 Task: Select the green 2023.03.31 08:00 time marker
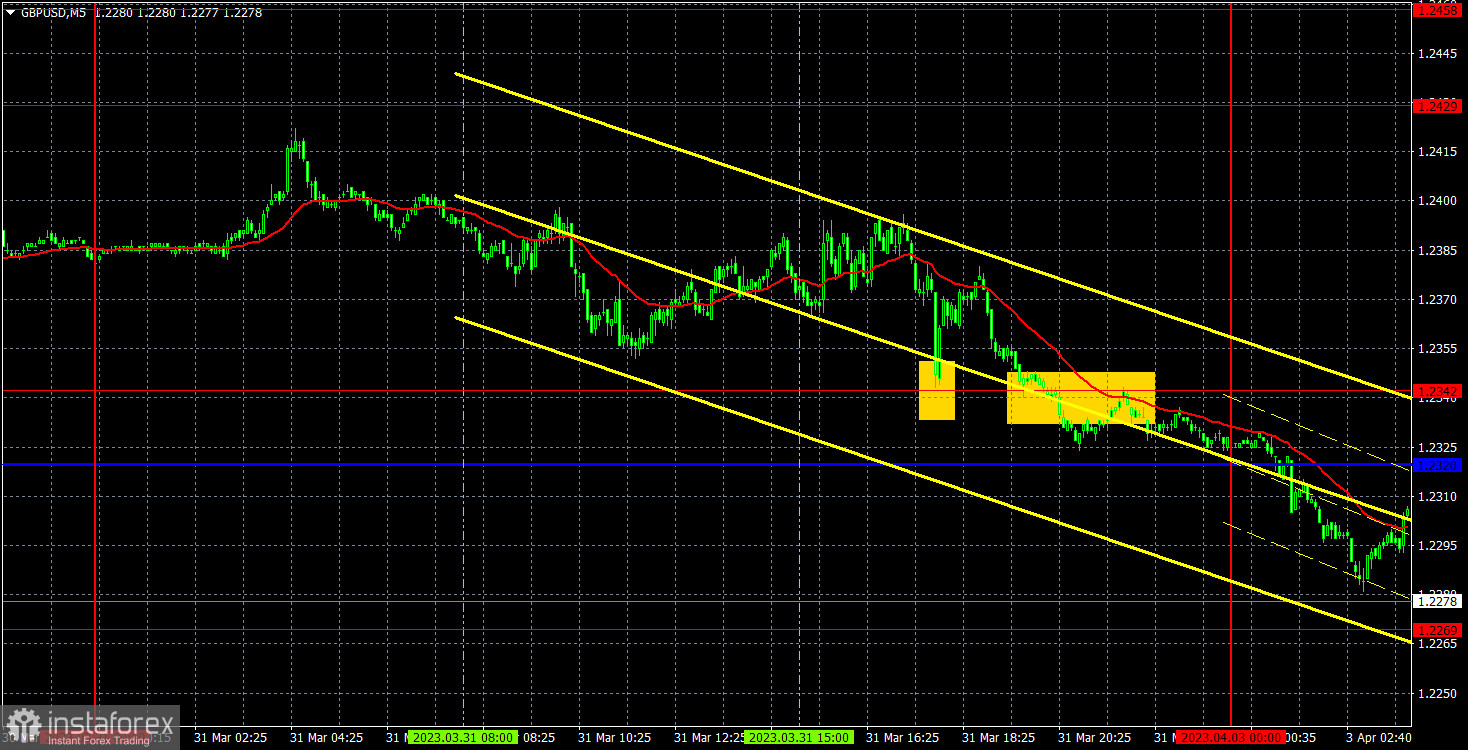pyautogui.click(x=462, y=737)
